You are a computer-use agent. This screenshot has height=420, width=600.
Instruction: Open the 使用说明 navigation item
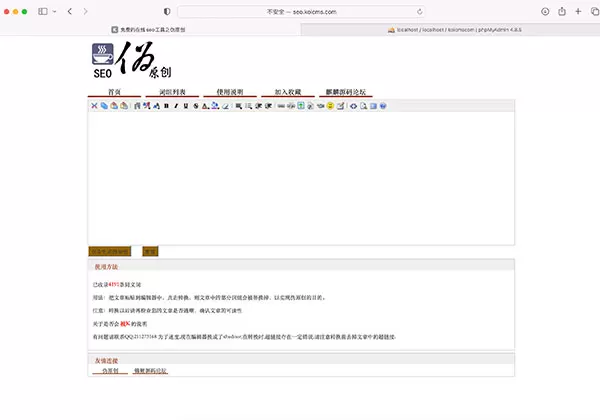click(x=230, y=92)
